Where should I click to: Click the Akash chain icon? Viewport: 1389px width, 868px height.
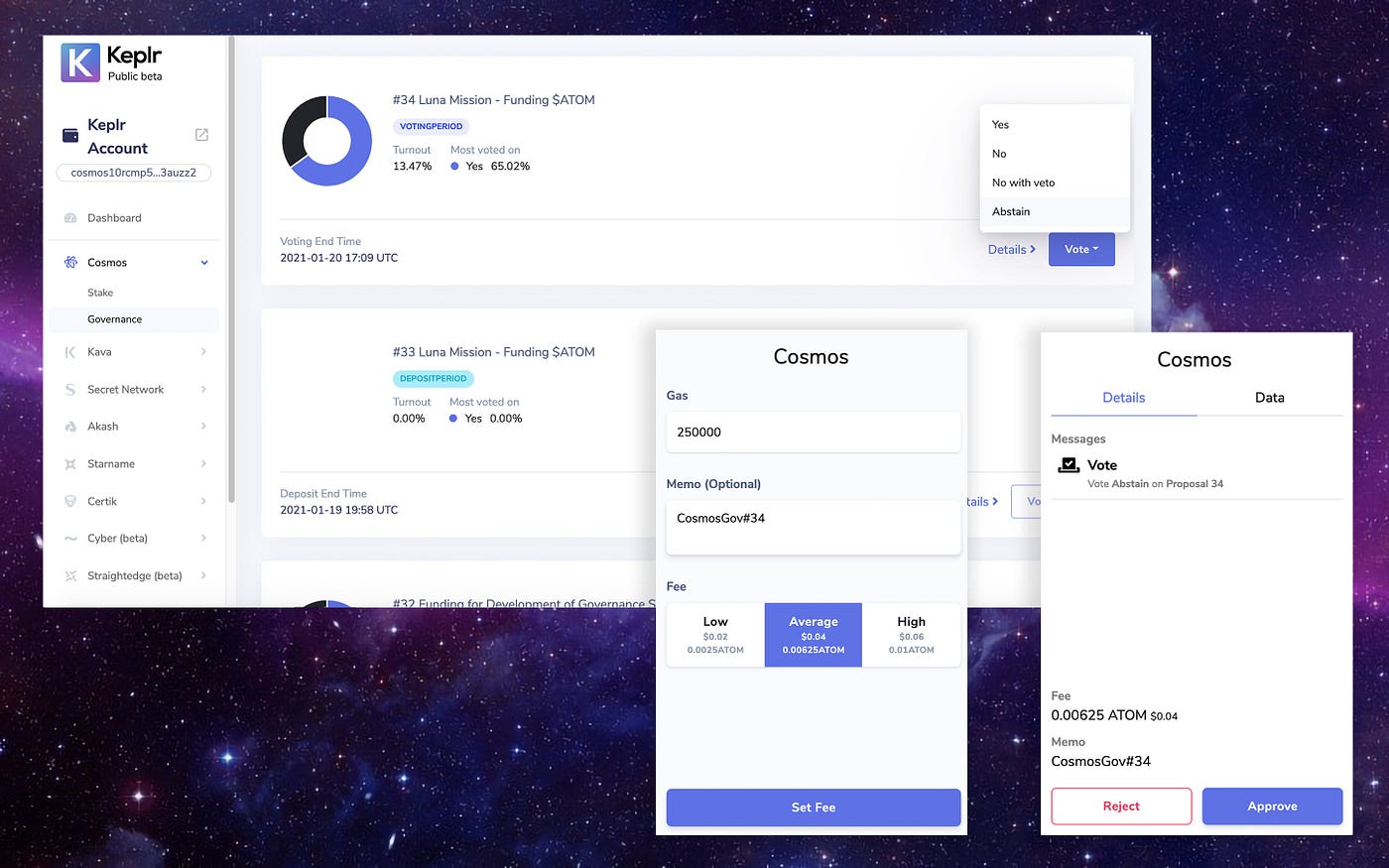click(70, 427)
